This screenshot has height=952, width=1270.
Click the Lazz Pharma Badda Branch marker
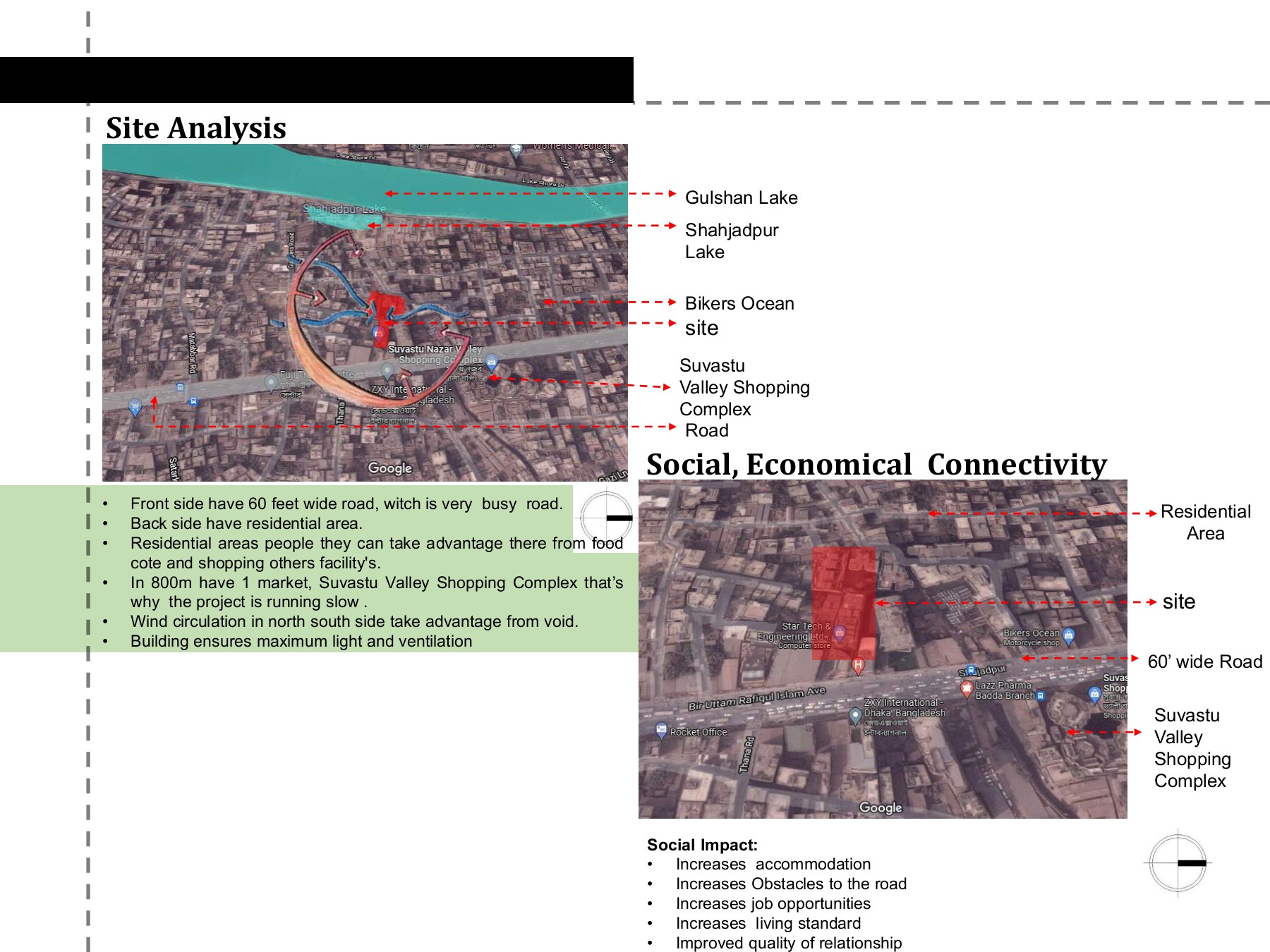(967, 690)
